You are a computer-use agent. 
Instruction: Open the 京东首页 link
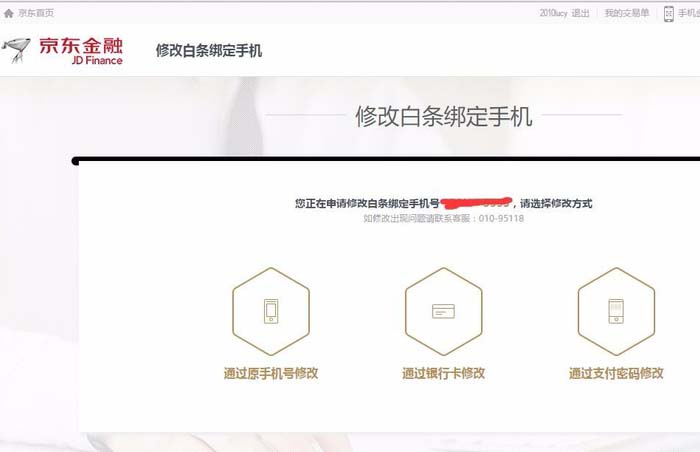(x=36, y=13)
